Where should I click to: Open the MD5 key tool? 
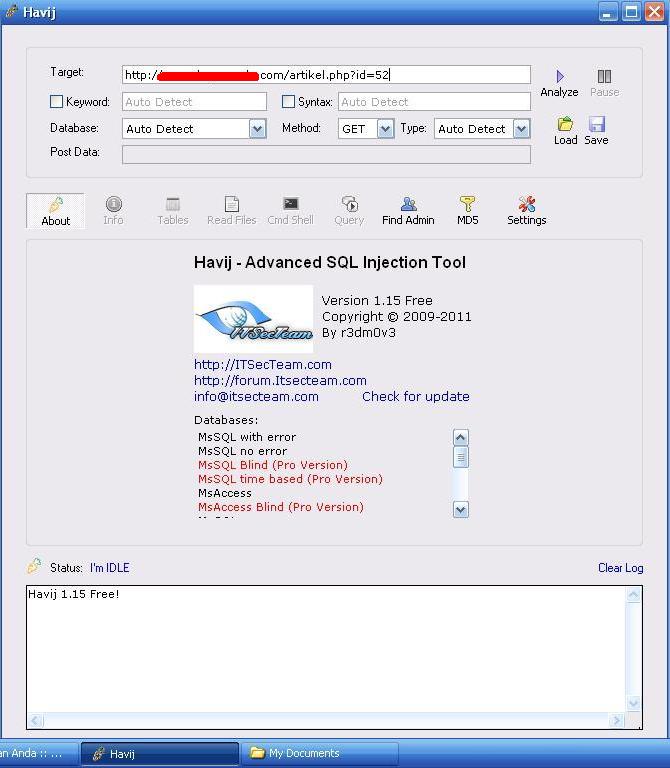[x=467, y=211]
